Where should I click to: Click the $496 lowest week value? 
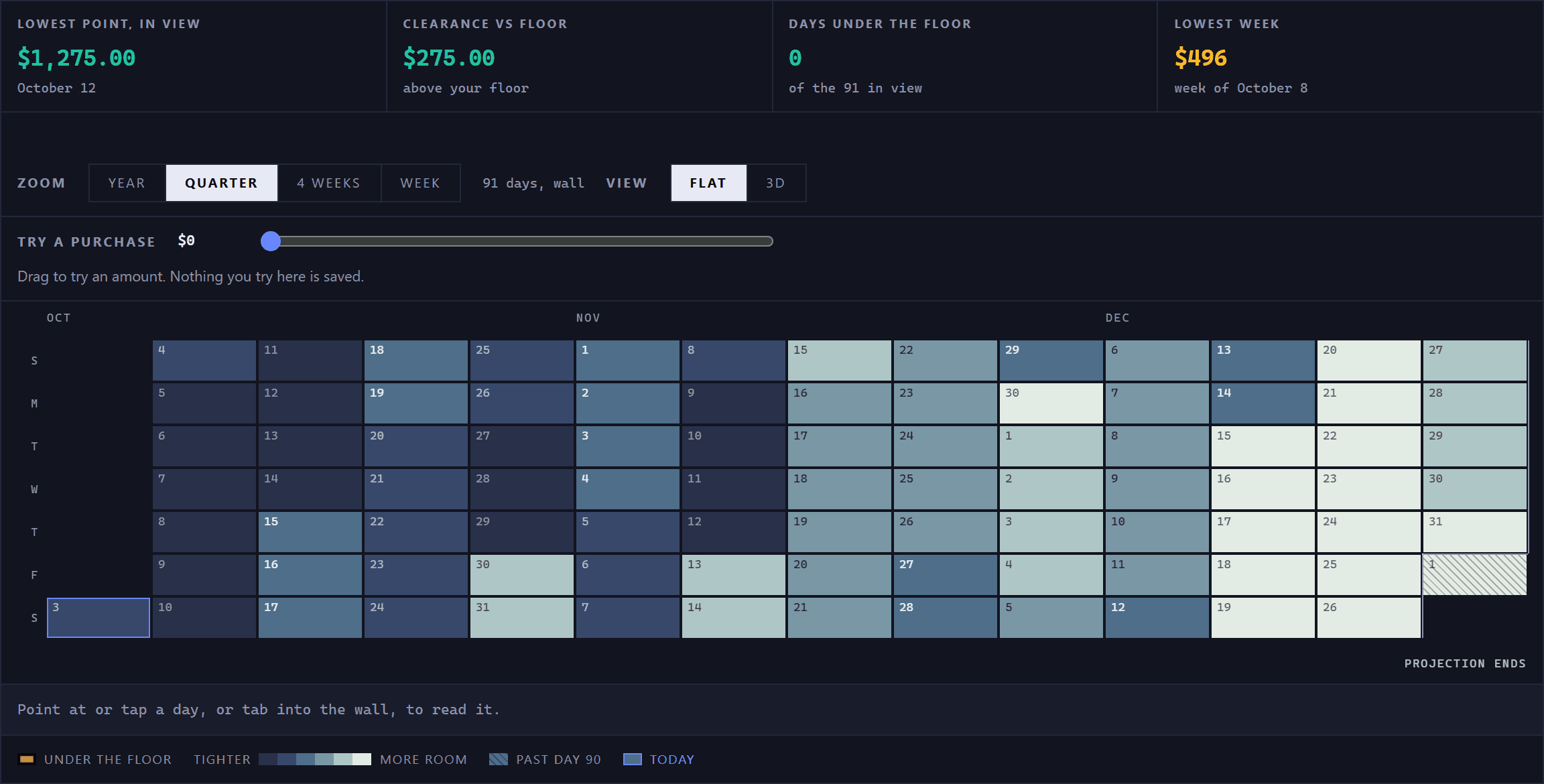(1201, 58)
